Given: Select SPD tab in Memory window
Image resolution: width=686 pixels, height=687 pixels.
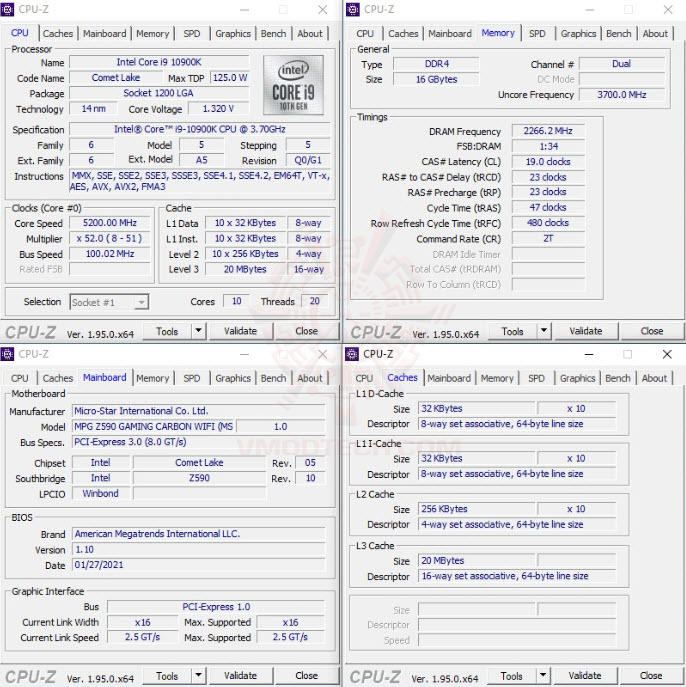Looking at the screenshot, I should (537, 33).
